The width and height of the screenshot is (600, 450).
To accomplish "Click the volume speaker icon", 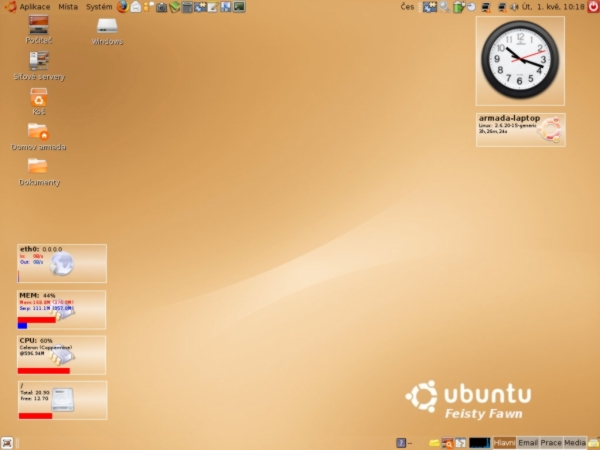I will (514, 7).
